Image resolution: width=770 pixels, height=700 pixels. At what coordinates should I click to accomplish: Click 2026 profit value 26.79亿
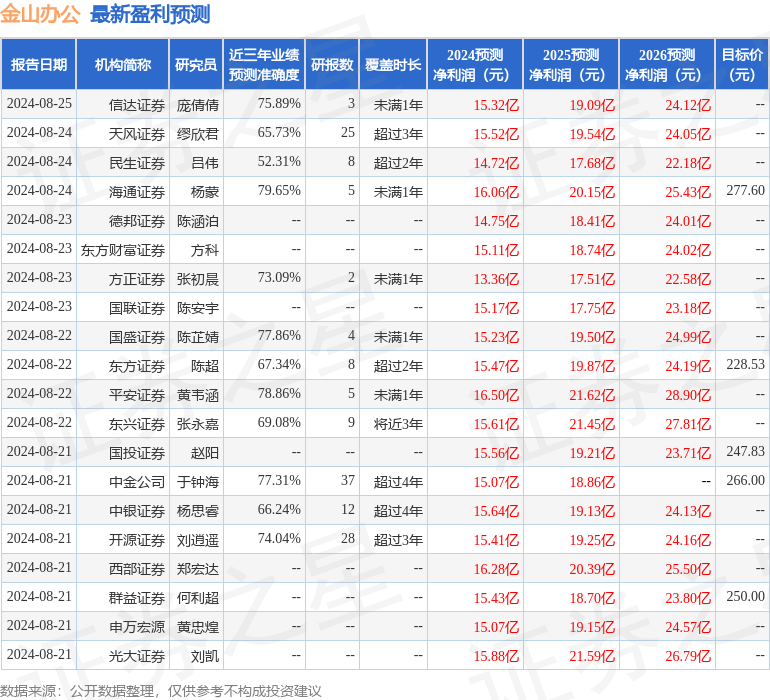pos(688,656)
